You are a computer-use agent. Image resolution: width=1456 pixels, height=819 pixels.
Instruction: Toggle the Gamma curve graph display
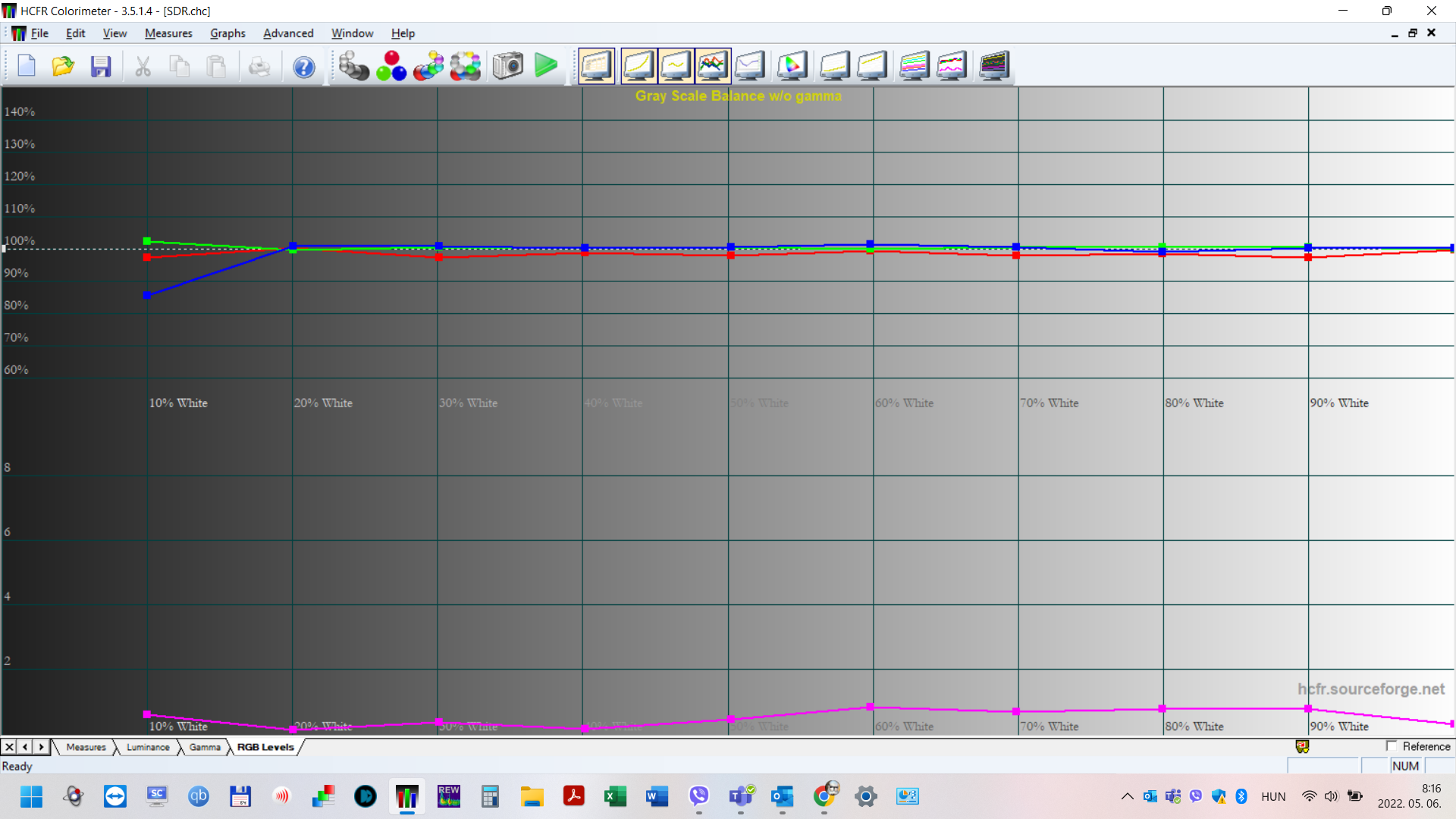tap(676, 66)
